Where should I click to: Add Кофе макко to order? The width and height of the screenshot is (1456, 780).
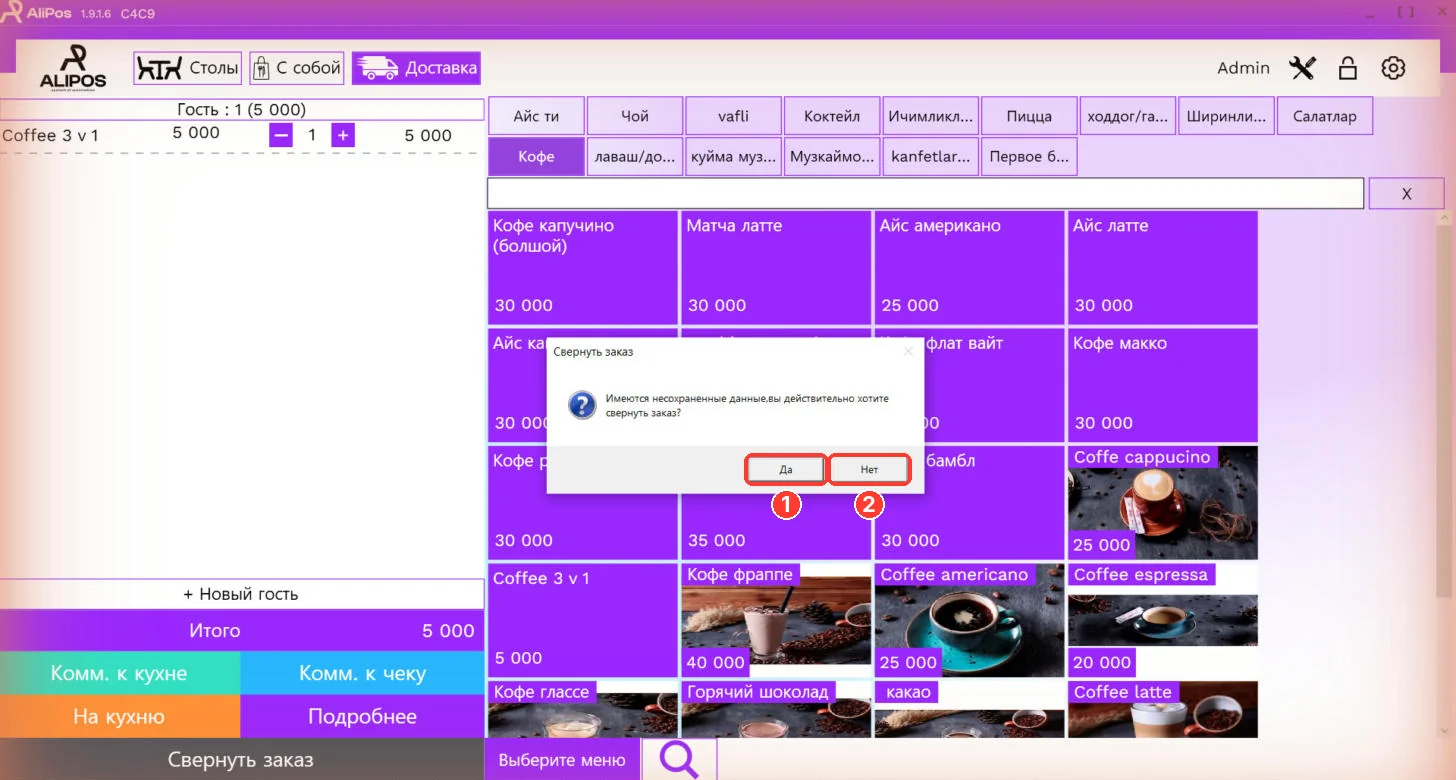pos(1162,385)
